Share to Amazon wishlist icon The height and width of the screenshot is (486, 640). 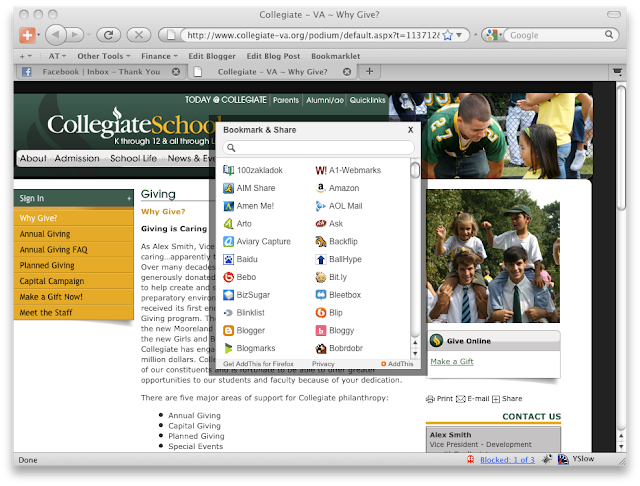[x=321, y=188]
